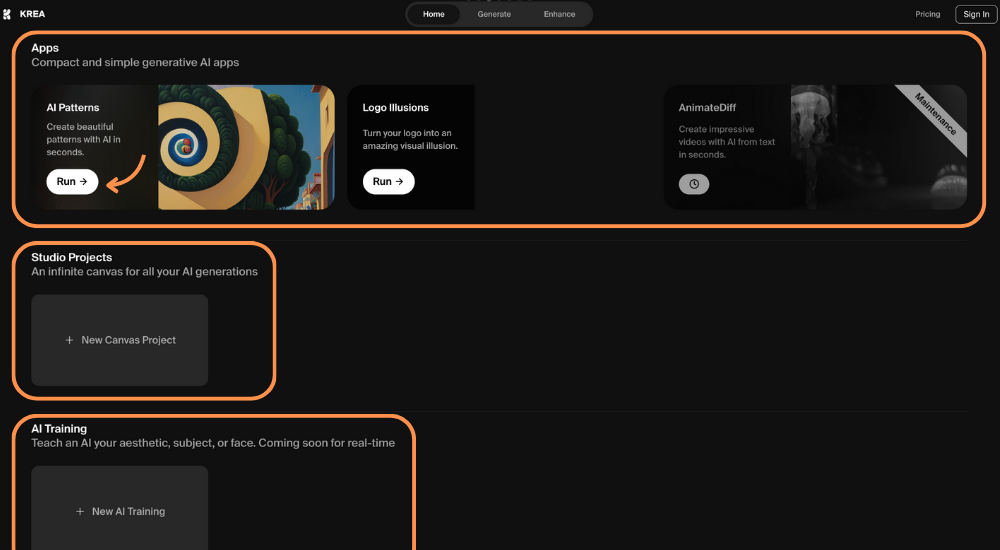Click the AI Training heading
The width and height of the screenshot is (1000, 550).
(59, 429)
